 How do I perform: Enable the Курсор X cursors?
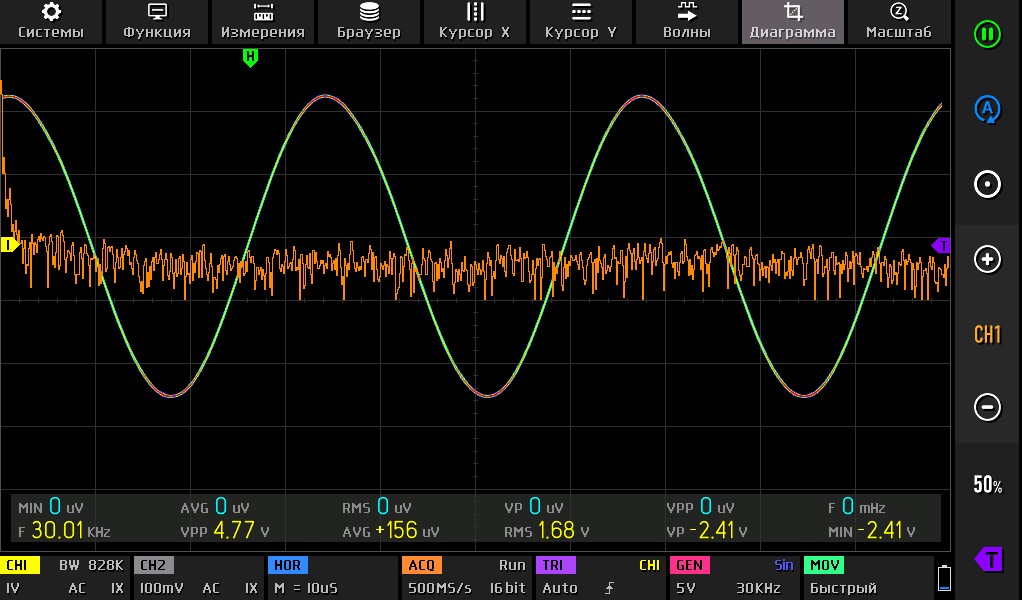[x=475, y=21]
